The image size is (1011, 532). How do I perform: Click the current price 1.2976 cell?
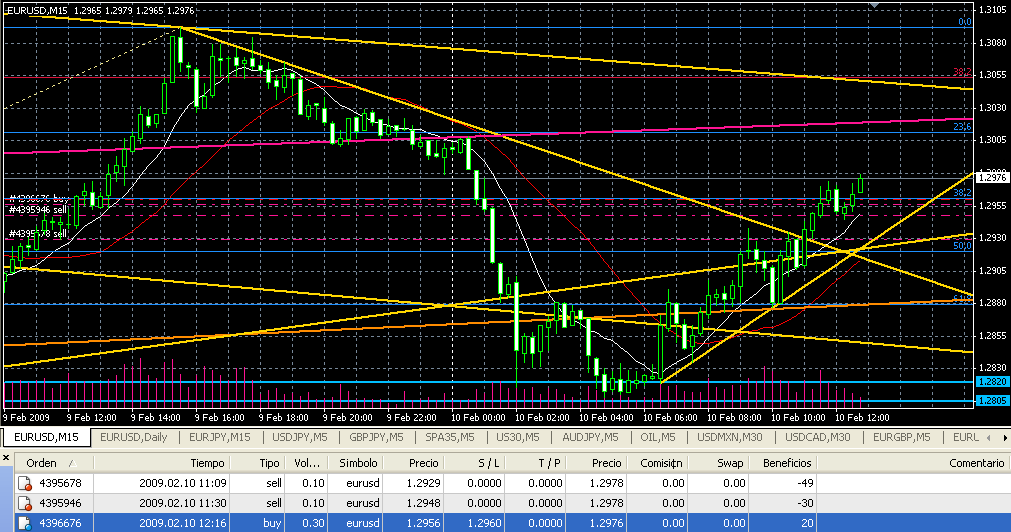tap(605, 523)
